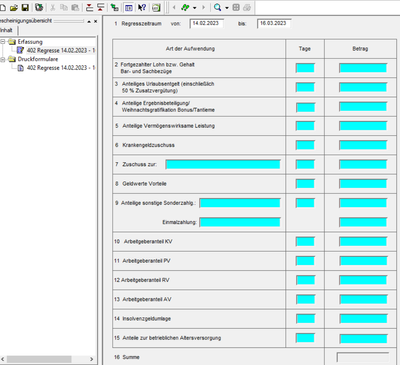Go back with the left arrow icon

coord(174,7)
